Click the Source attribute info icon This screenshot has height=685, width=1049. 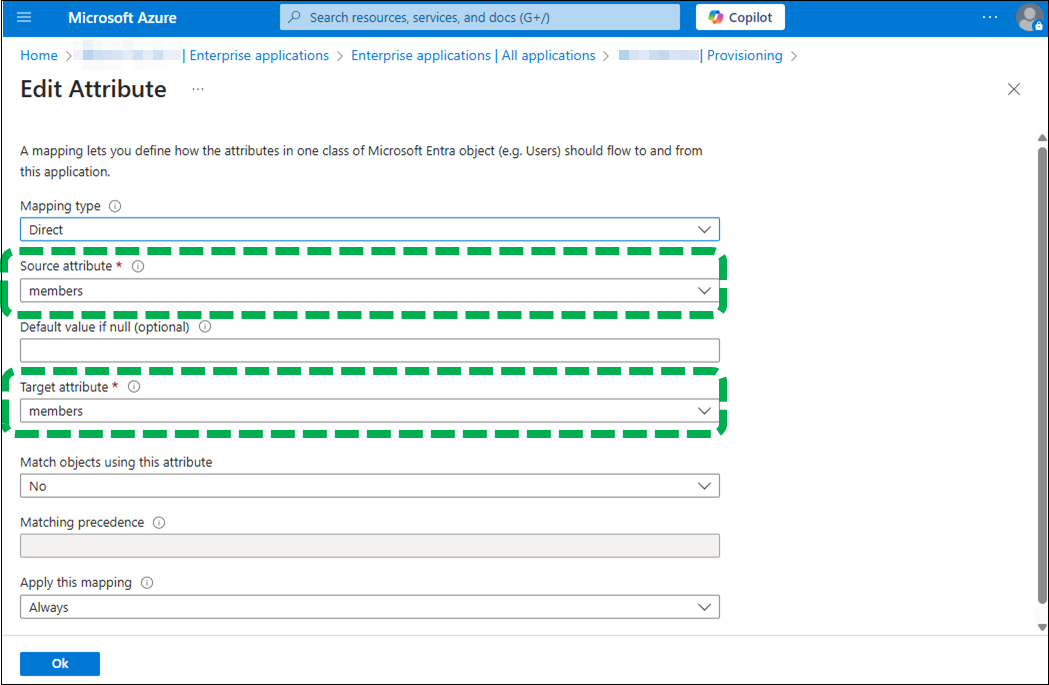(x=138, y=267)
